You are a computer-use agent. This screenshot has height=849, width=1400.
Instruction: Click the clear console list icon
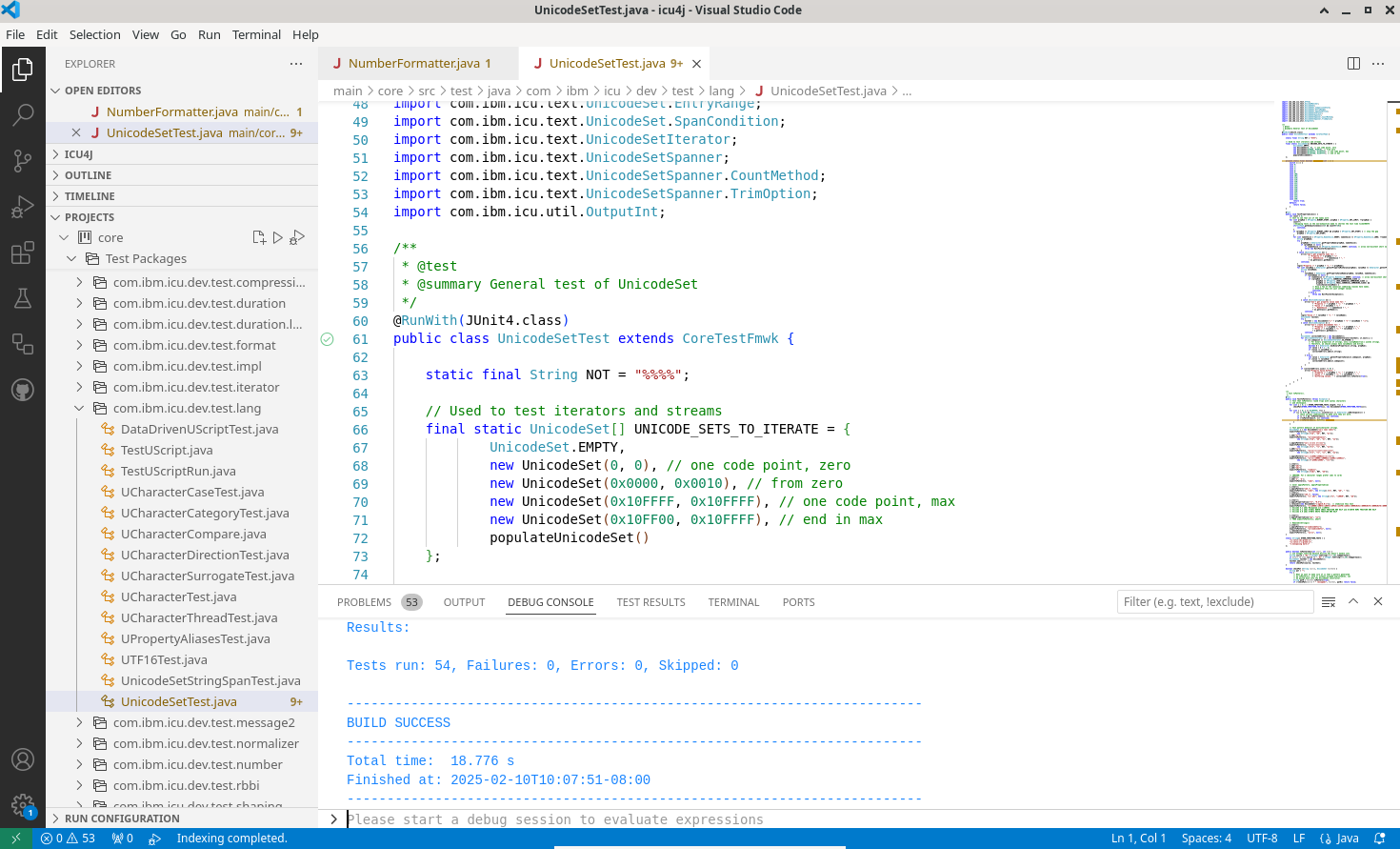pos(1329,602)
